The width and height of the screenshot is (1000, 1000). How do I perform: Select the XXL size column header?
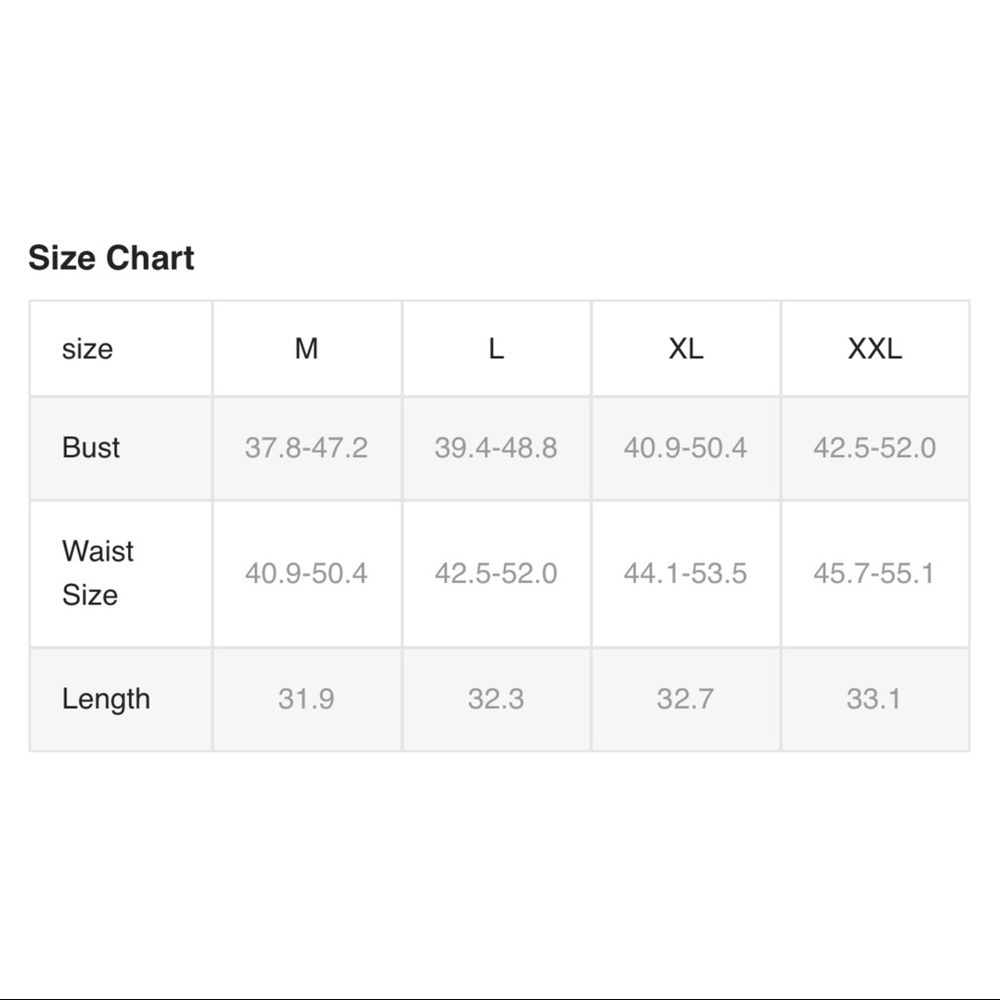point(874,349)
